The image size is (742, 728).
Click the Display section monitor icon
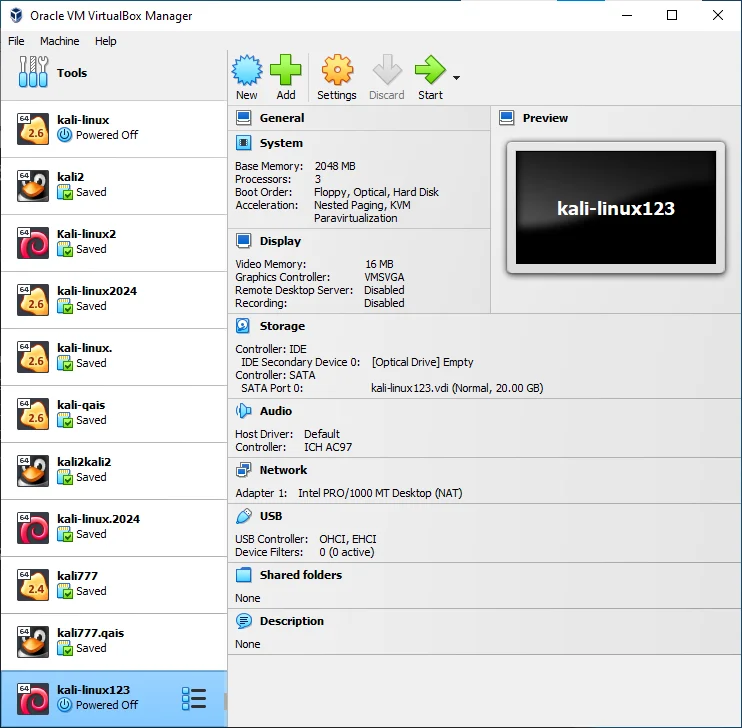point(244,241)
